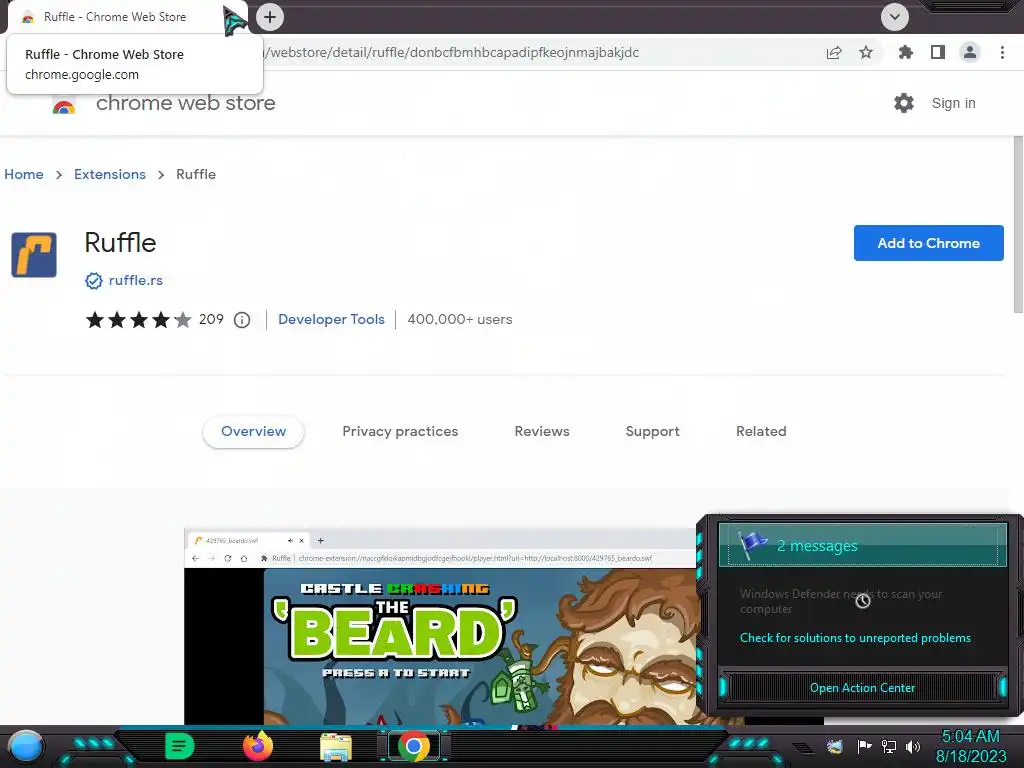Open the Windows Start orb
Screen dimensions: 1024x768
[x=26, y=746]
